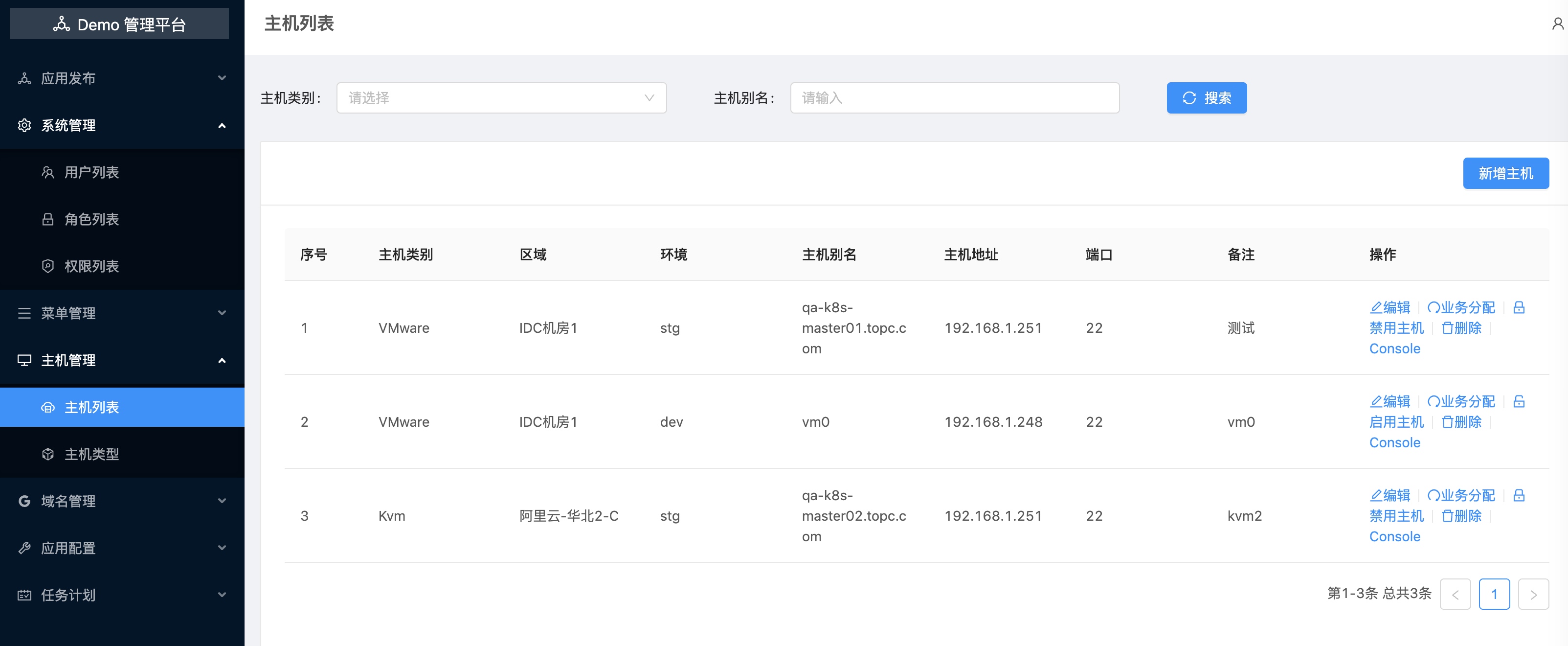The height and width of the screenshot is (646, 1568).
Task: Expand the 应用发布 sidebar menu
Action: 122,78
